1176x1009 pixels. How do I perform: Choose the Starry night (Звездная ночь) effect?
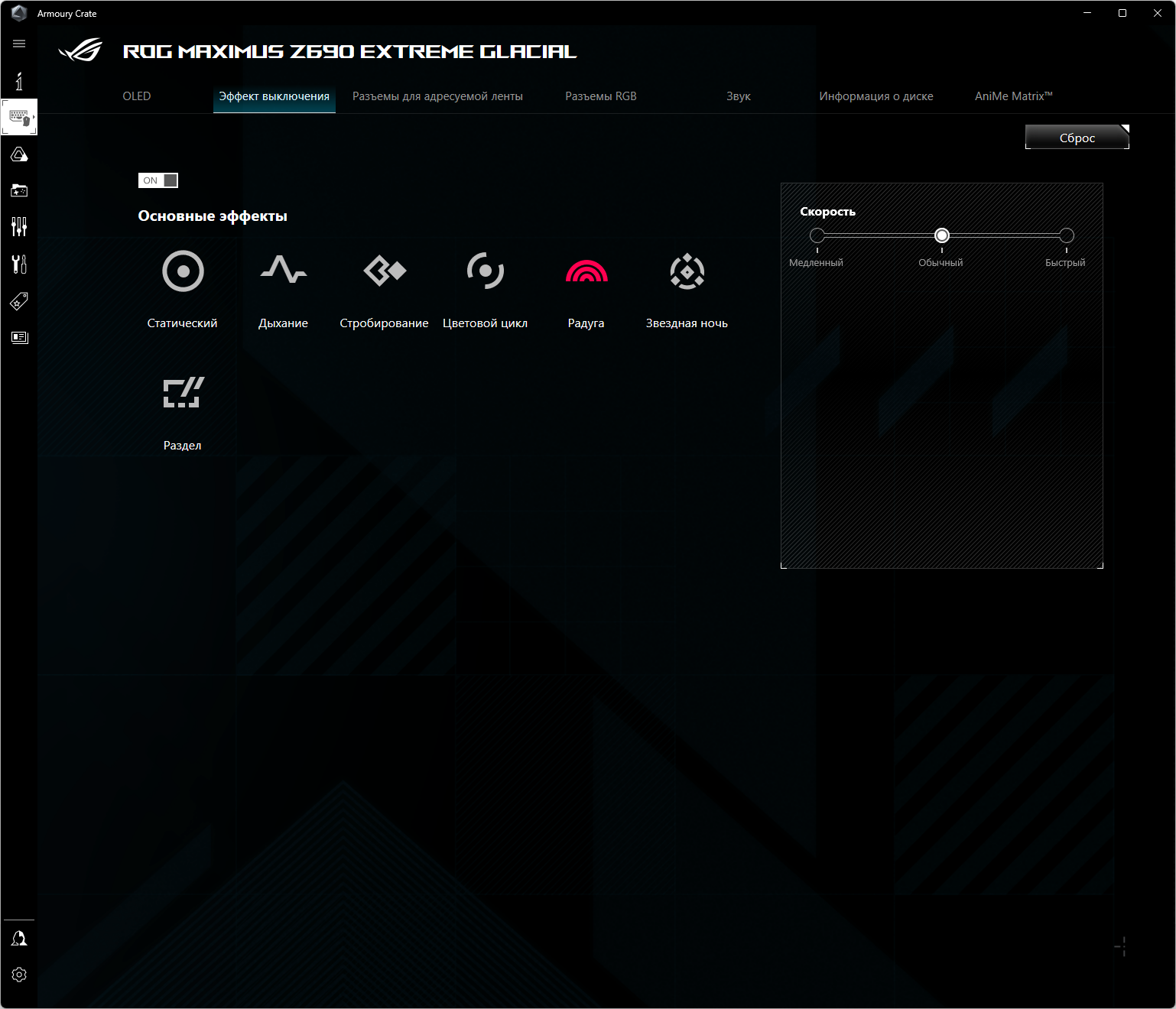click(x=687, y=271)
